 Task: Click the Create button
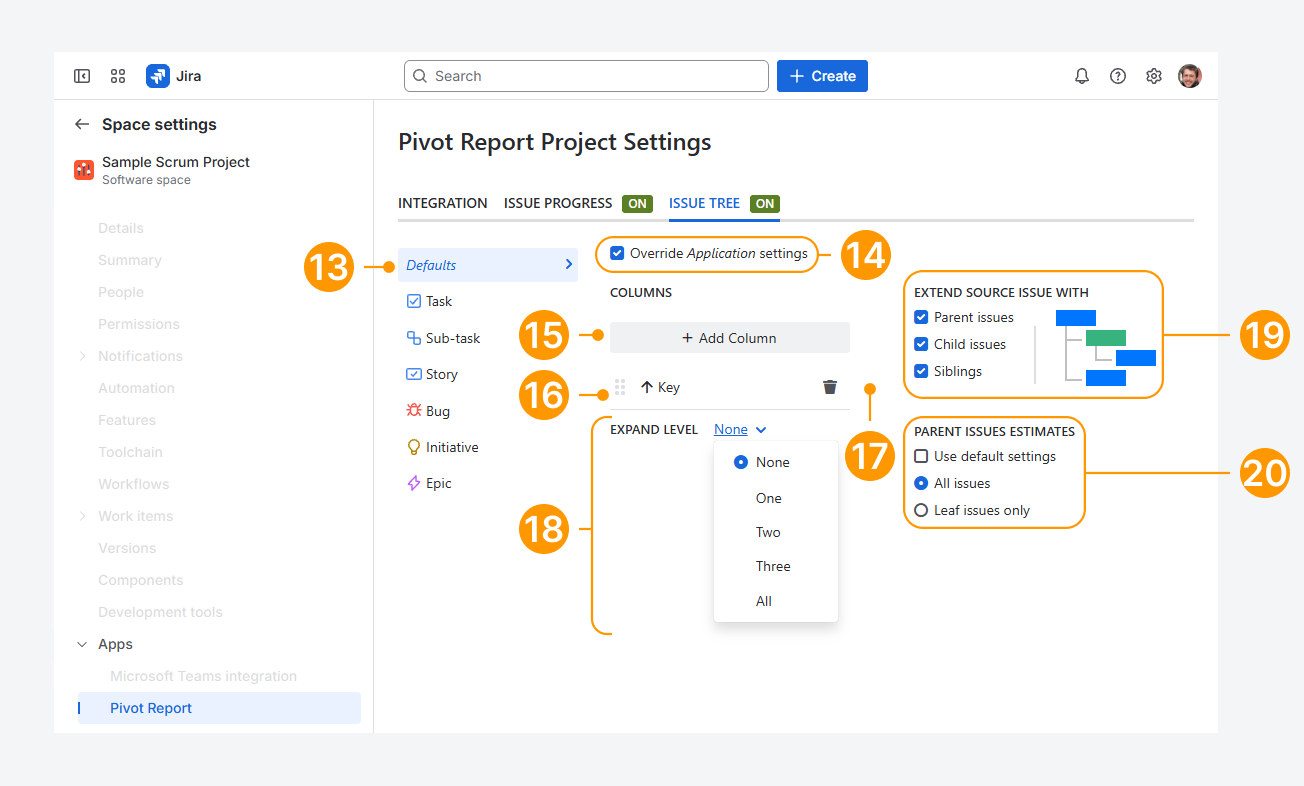822,76
